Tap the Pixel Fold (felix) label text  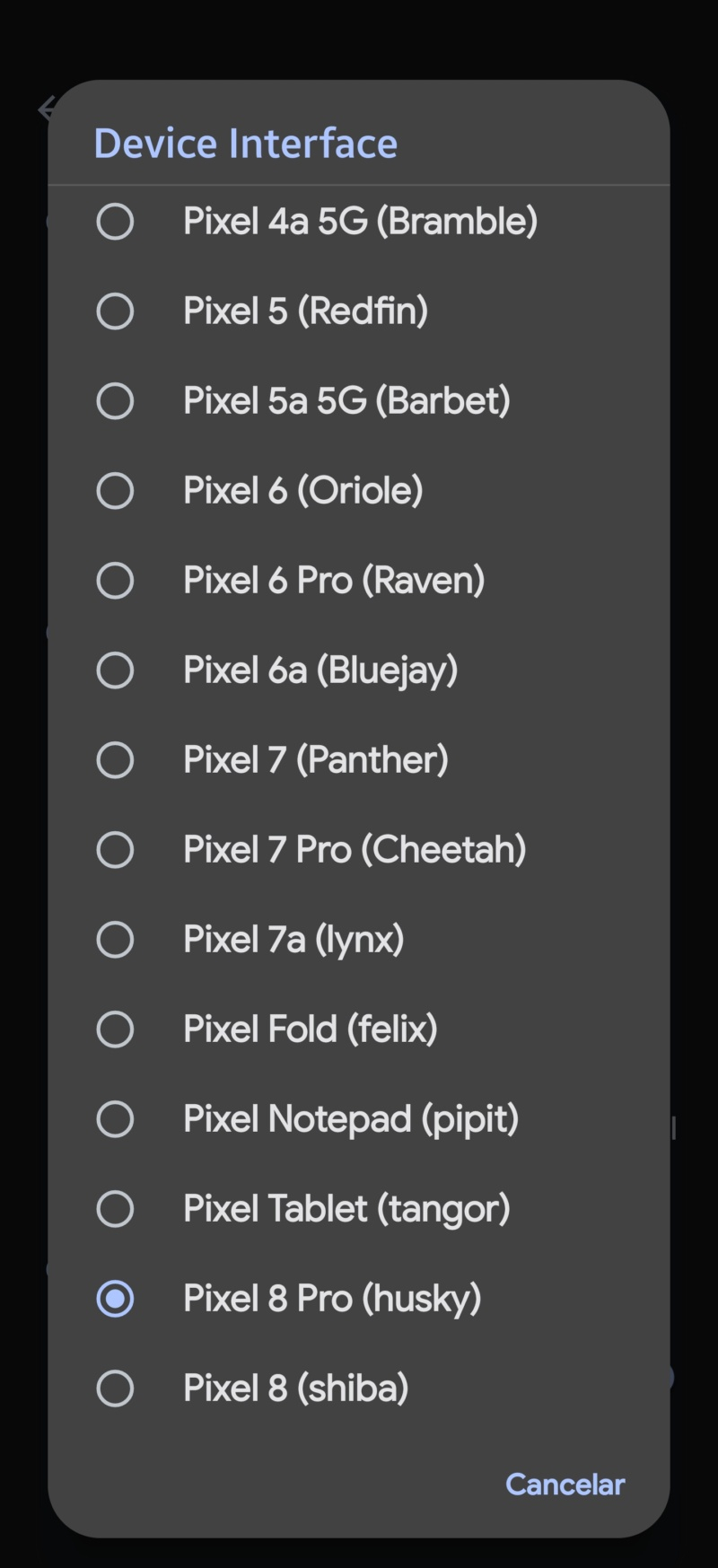pyautogui.click(x=311, y=1029)
